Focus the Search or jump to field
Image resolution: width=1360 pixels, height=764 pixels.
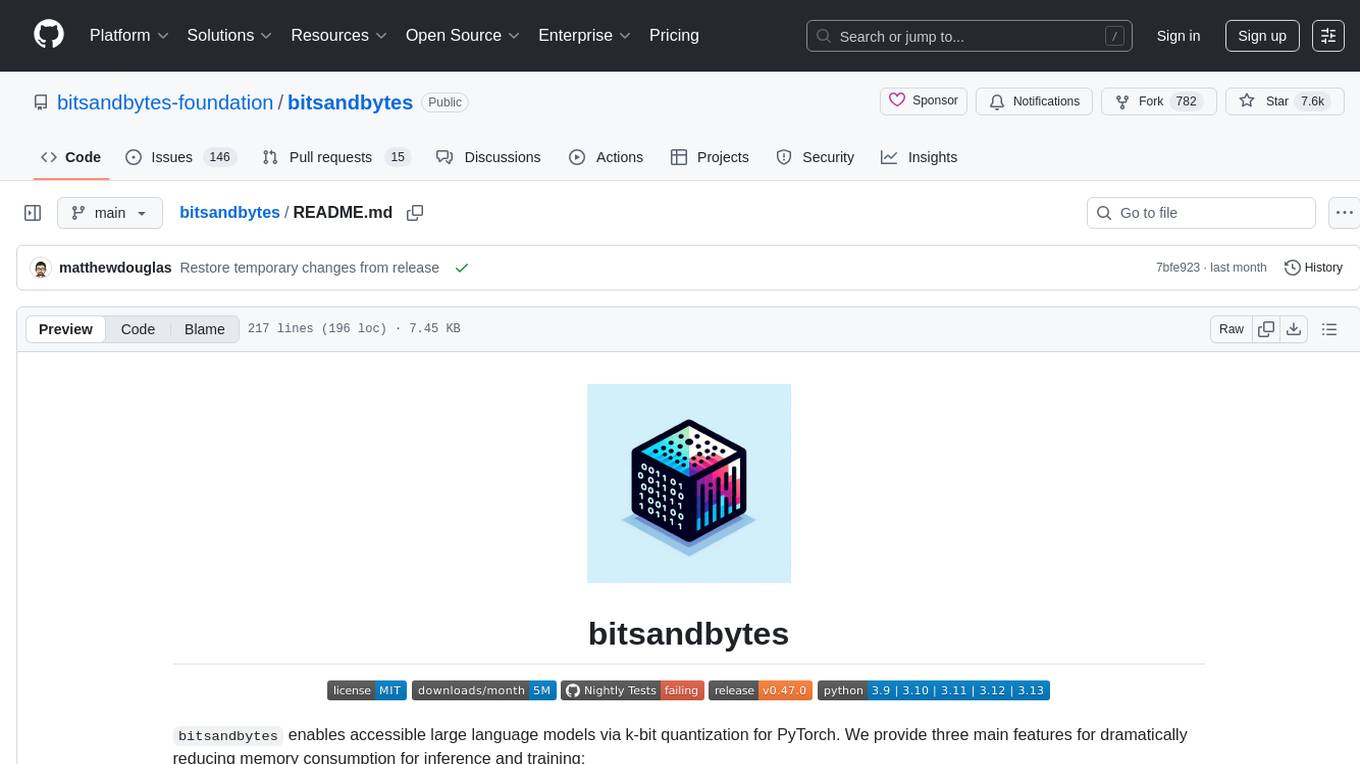pos(969,36)
